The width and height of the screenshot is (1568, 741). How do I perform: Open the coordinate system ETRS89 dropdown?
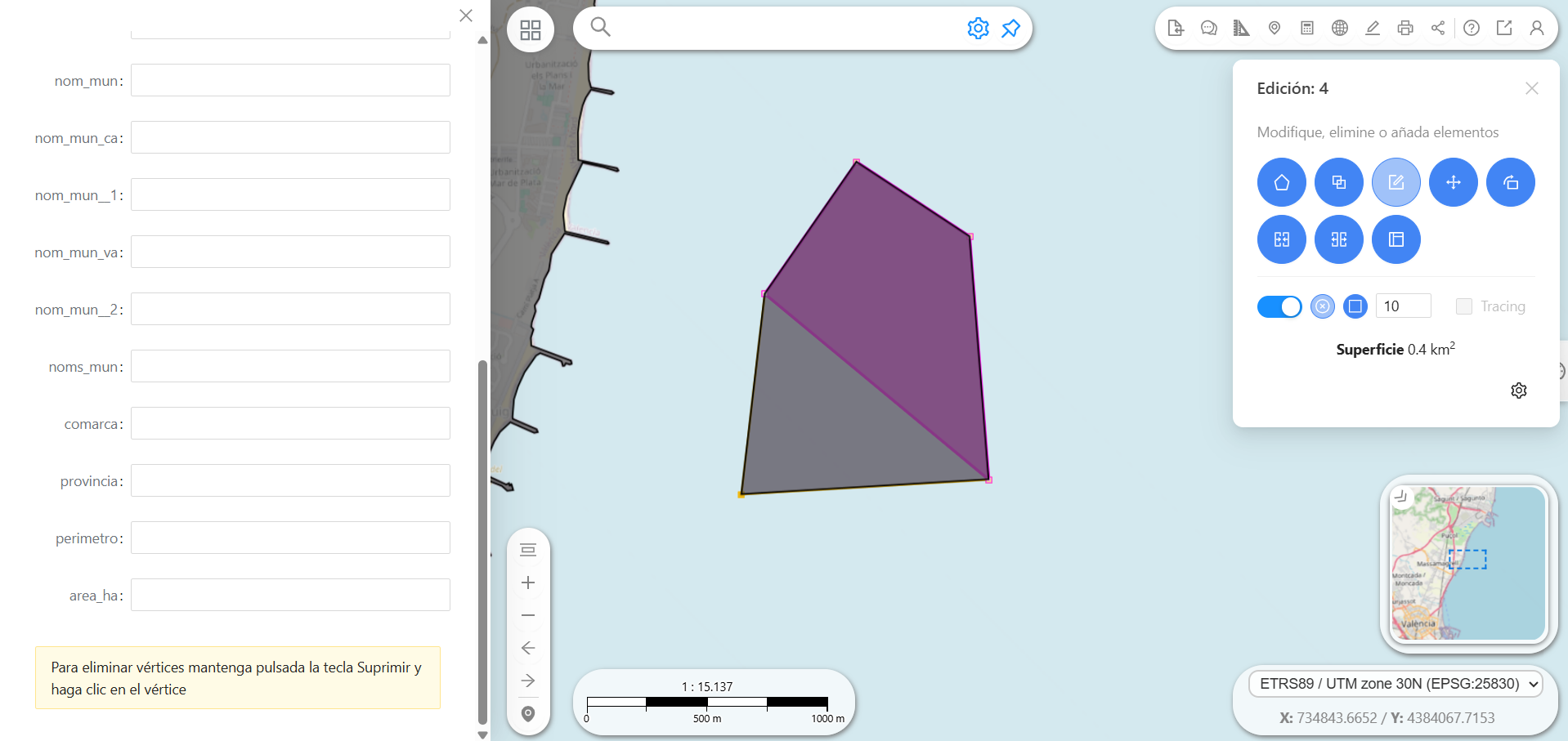[1396, 684]
